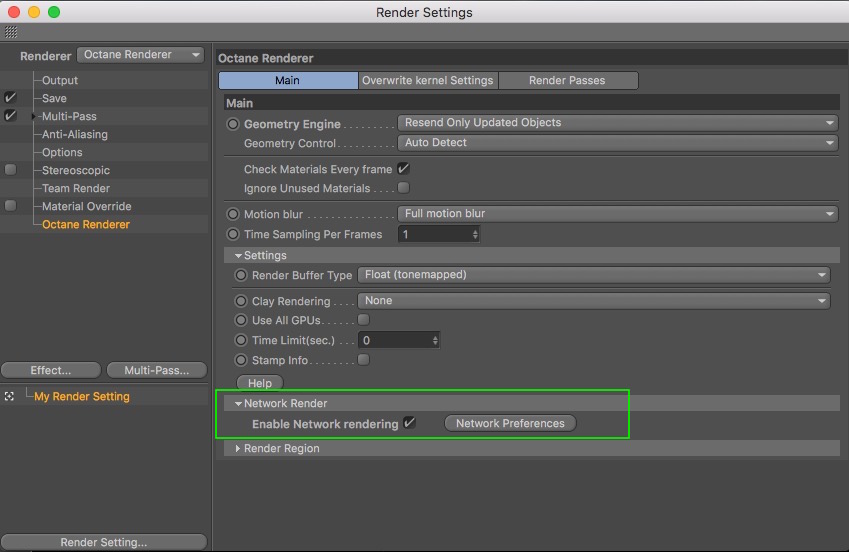This screenshot has height=552, width=849.
Task: Toggle the Use All GPUs animation dot
Action: tap(241, 320)
